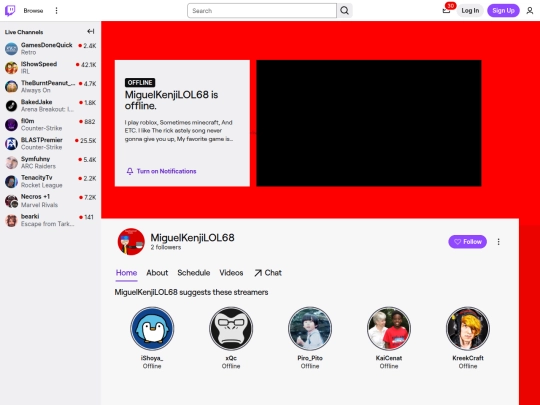Viewport: 540px width, 405px height.
Task: Click the Log In button
Action: click(470, 11)
